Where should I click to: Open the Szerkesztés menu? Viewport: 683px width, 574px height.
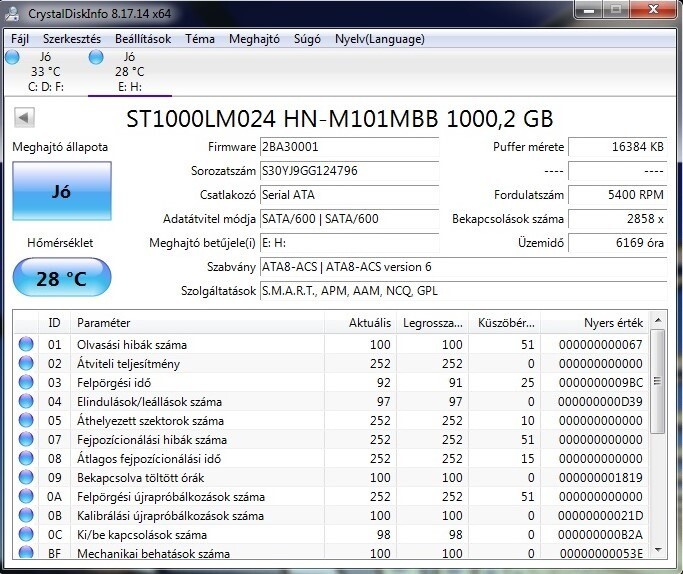(x=72, y=39)
